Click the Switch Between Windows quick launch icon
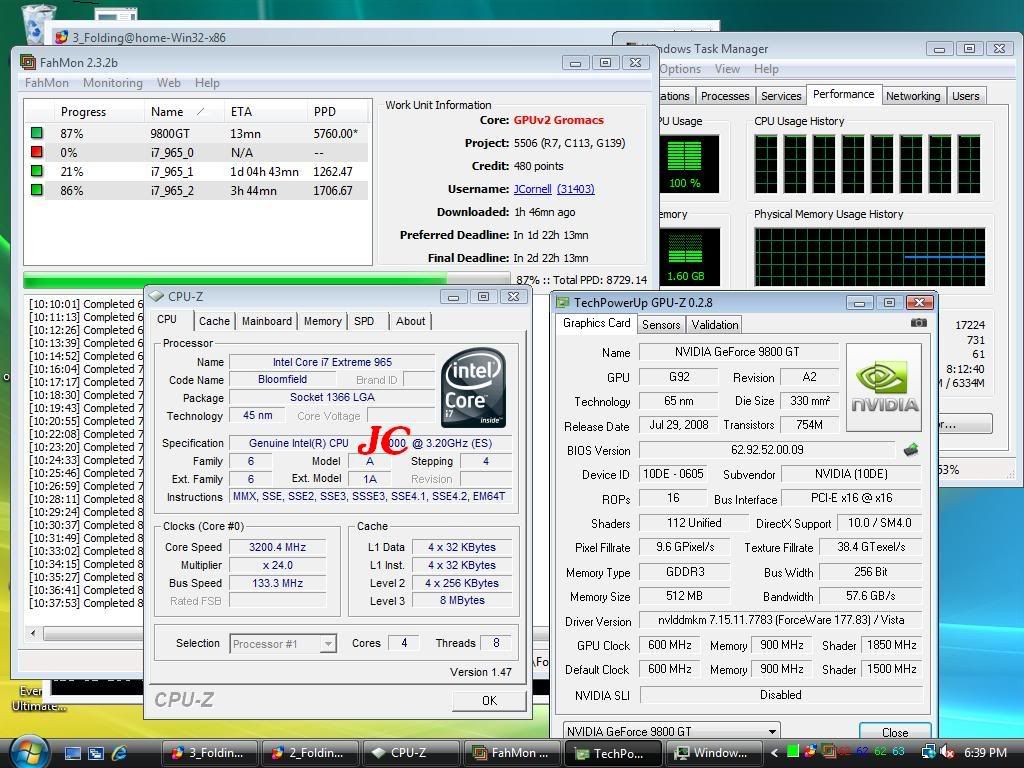This screenshot has height=768, width=1024. point(95,753)
